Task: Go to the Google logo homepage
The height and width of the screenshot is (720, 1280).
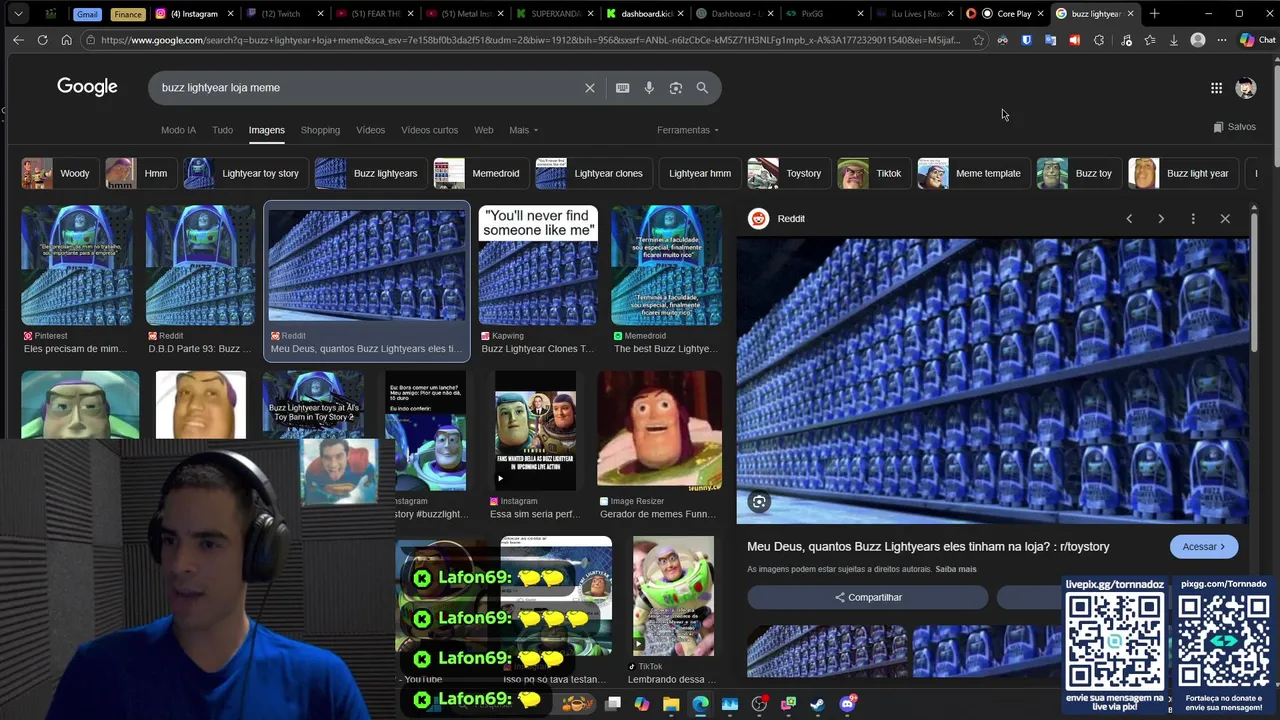Action: 87,87
